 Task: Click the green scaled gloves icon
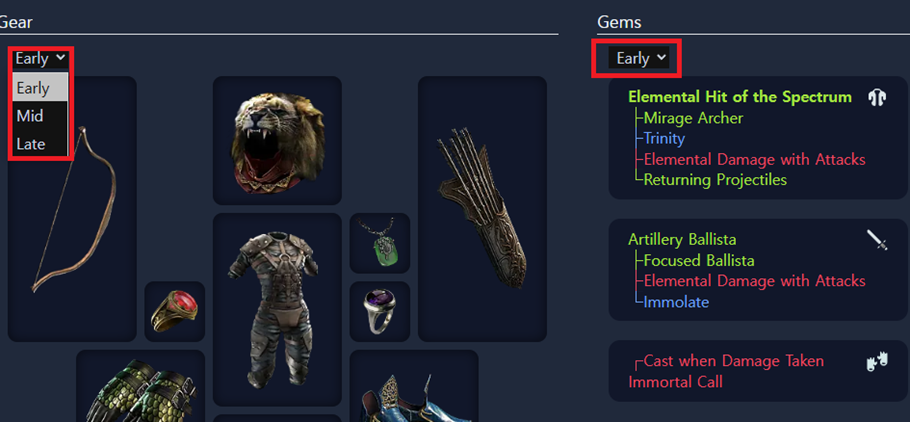[x=140, y=391]
